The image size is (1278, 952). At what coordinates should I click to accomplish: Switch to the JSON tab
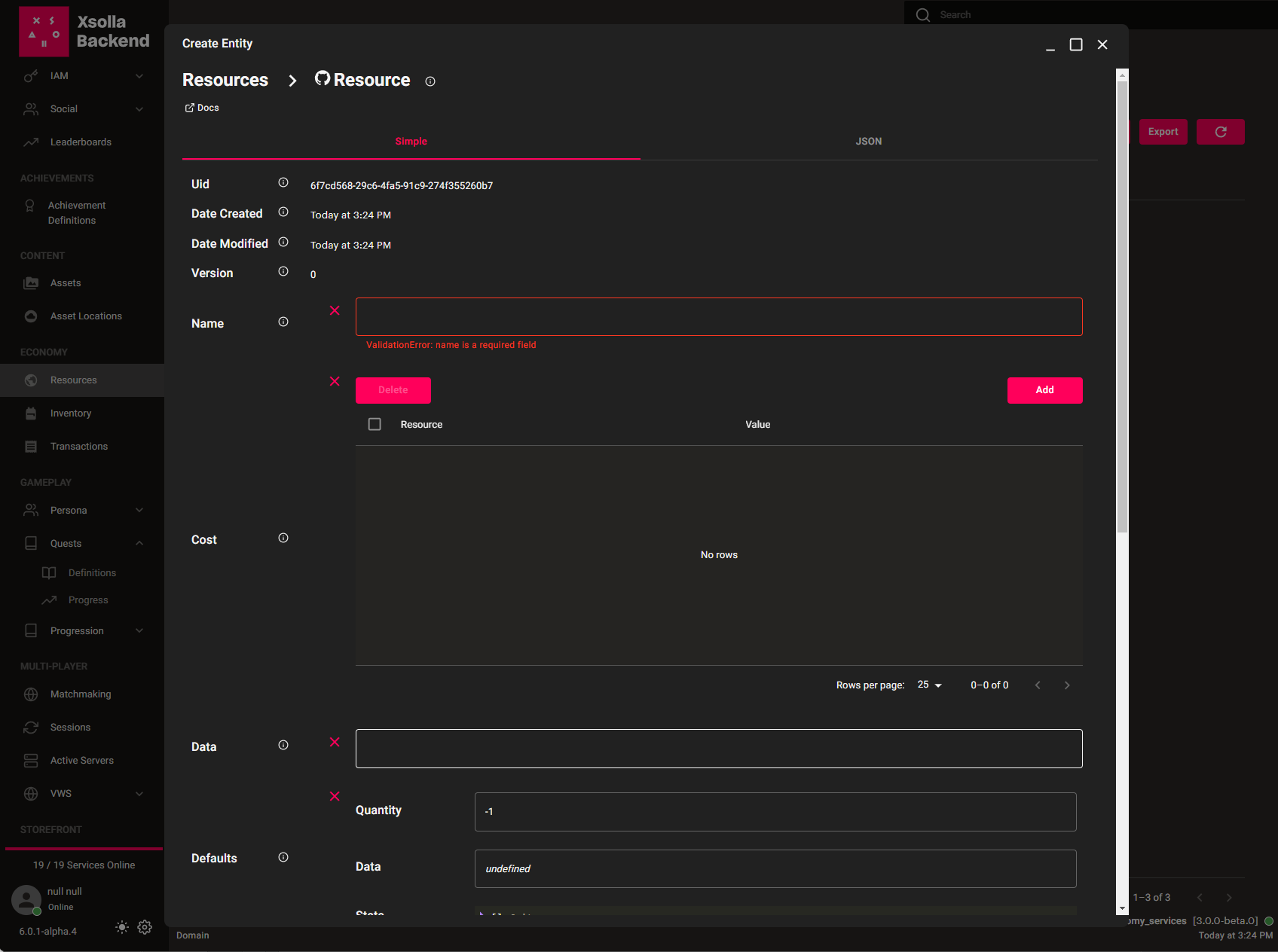pyautogui.click(x=869, y=142)
